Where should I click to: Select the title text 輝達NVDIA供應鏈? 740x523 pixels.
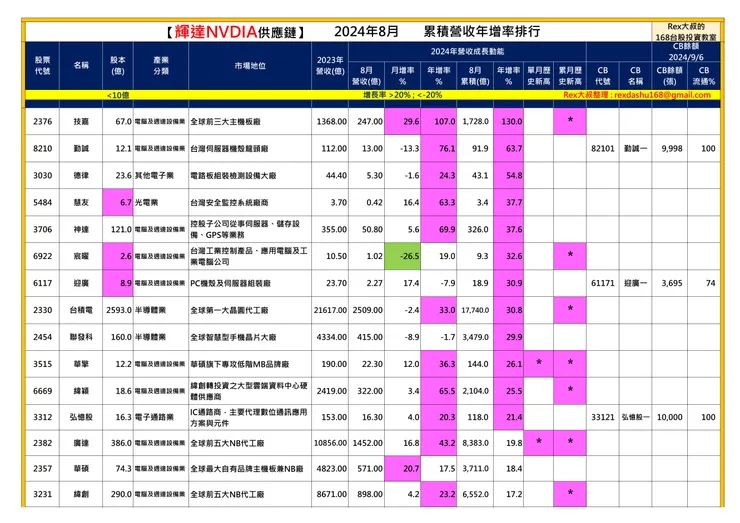pos(235,32)
